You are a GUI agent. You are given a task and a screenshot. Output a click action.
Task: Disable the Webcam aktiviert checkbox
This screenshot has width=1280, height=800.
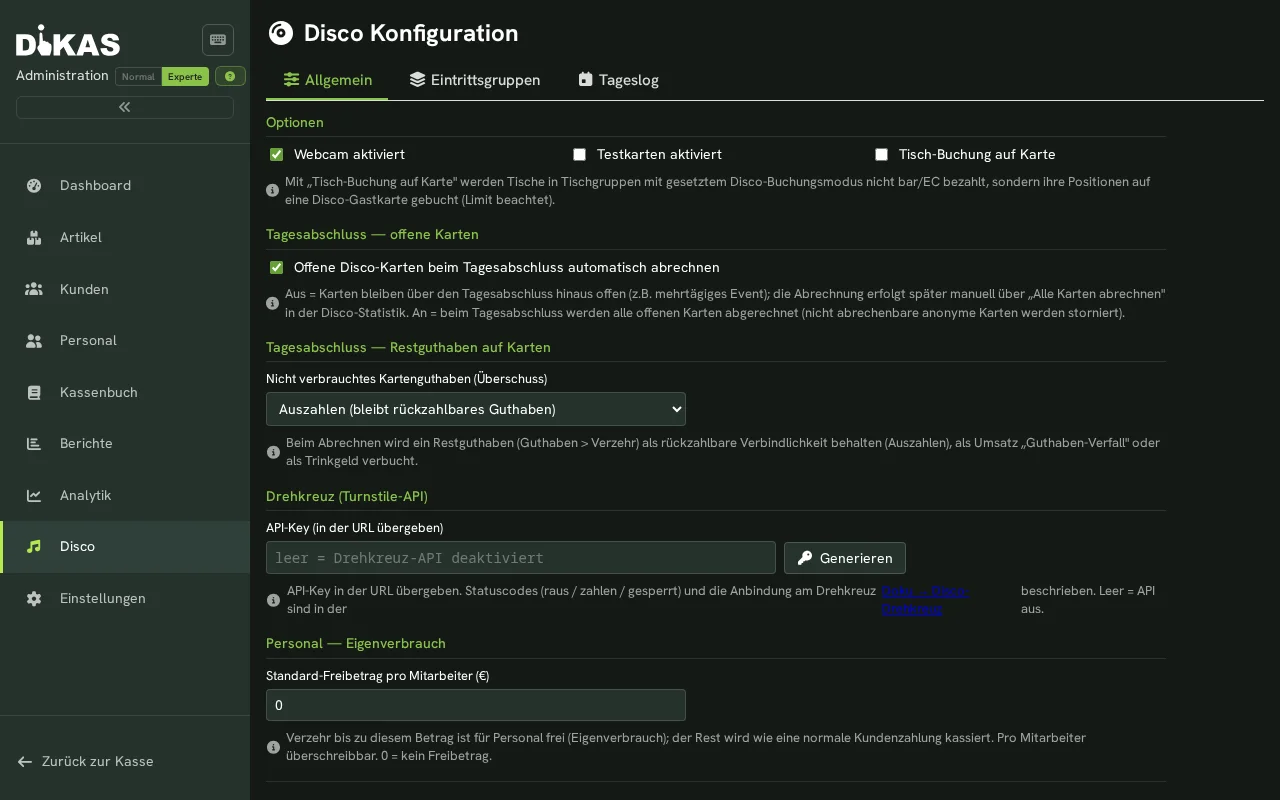coord(277,154)
